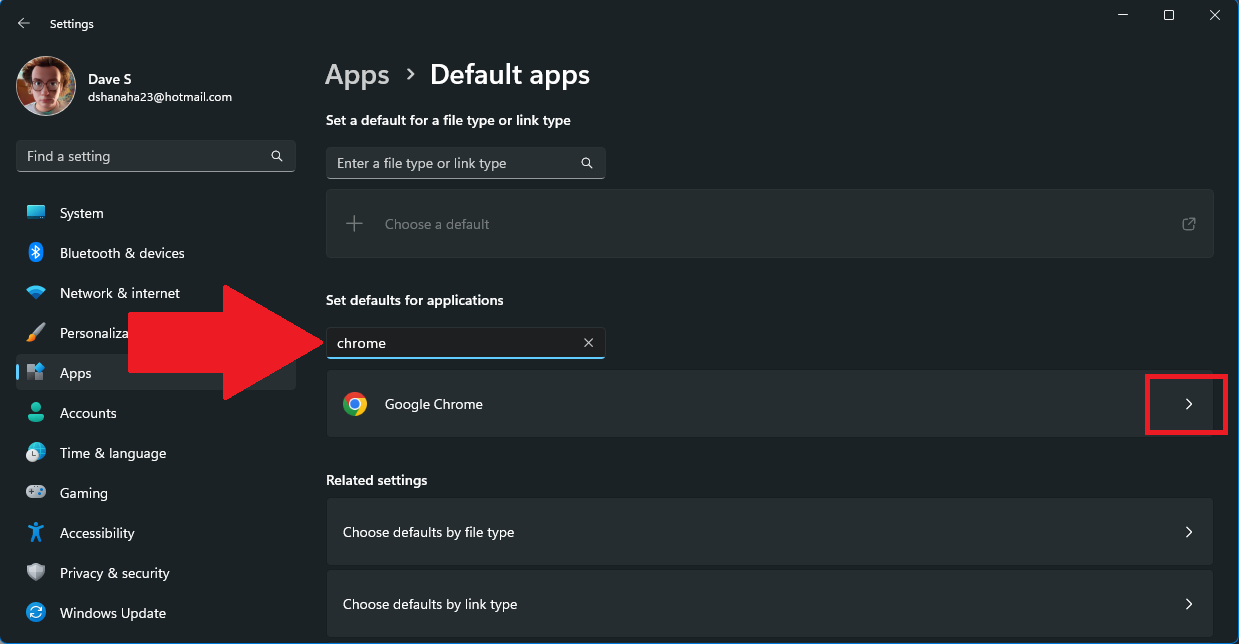Click the Network & internet icon
1239x644 pixels.
coord(35,293)
